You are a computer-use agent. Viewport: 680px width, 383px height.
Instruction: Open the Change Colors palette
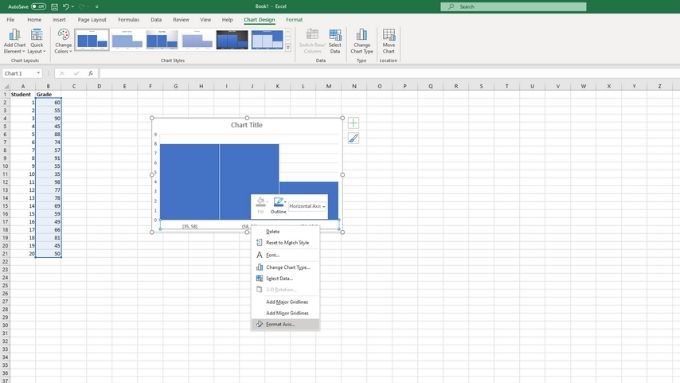click(x=63, y=41)
